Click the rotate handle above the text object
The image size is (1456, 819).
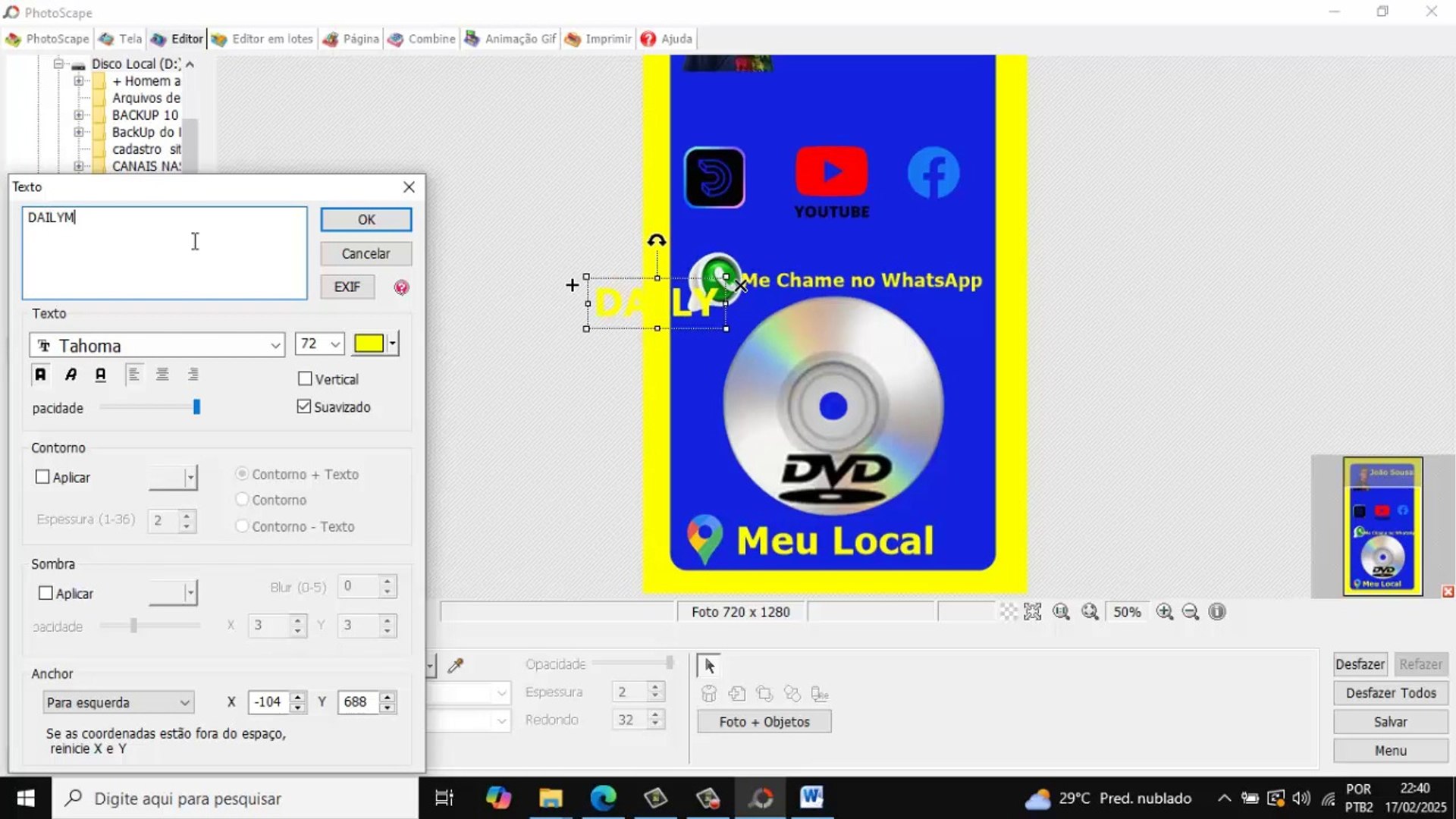click(x=657, y=241)
